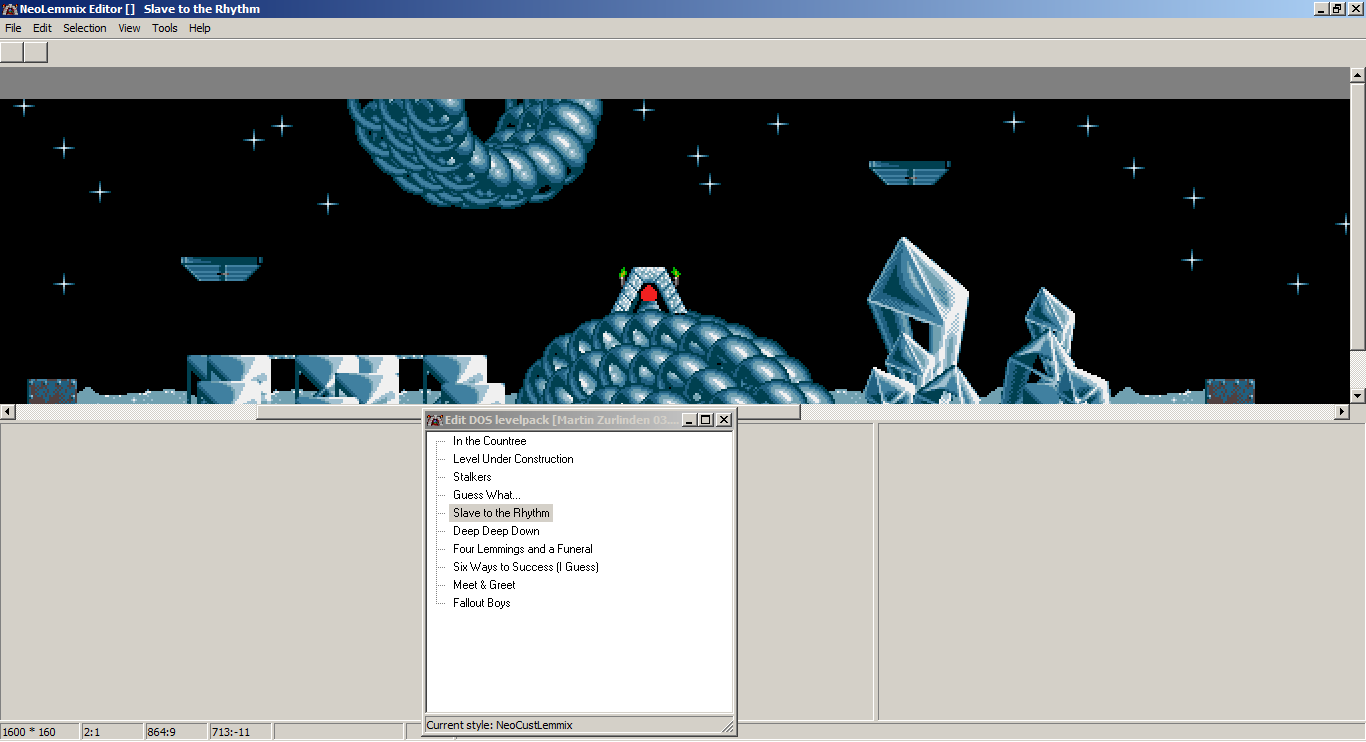Select "Level Under Construction" in the list
The width and height of the screenshot is (1366, 742).
point(513,459)
